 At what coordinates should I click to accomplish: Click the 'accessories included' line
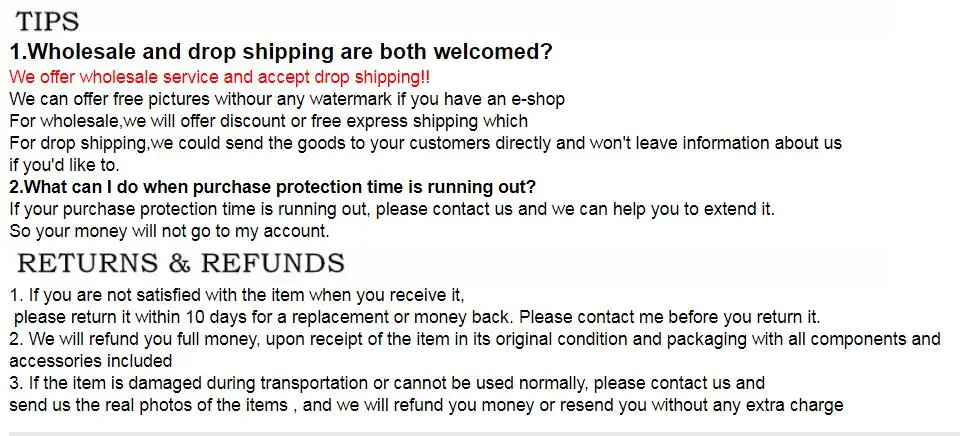[x=91, y=361]
